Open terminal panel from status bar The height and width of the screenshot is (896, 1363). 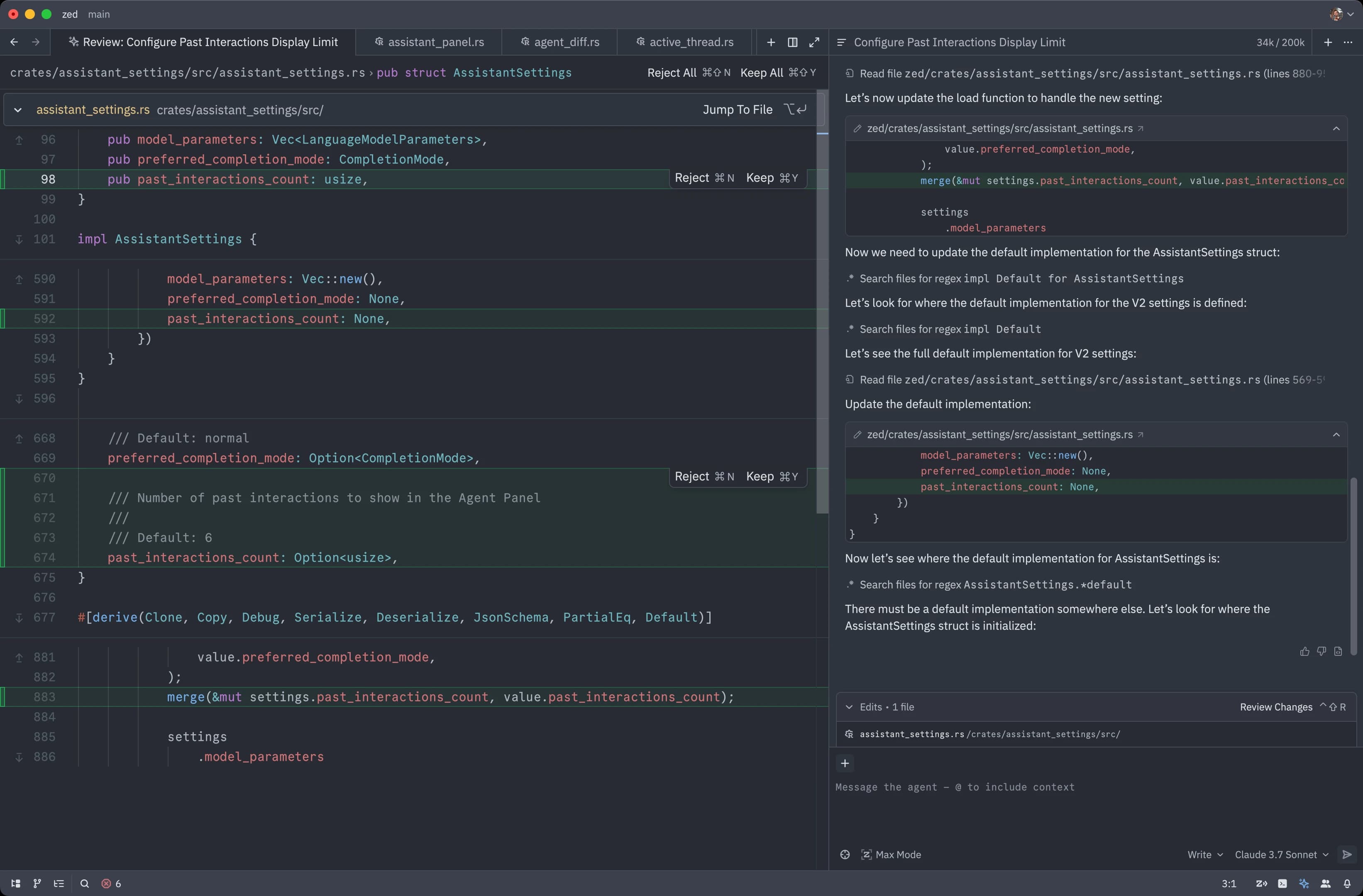click(1282, 884)
